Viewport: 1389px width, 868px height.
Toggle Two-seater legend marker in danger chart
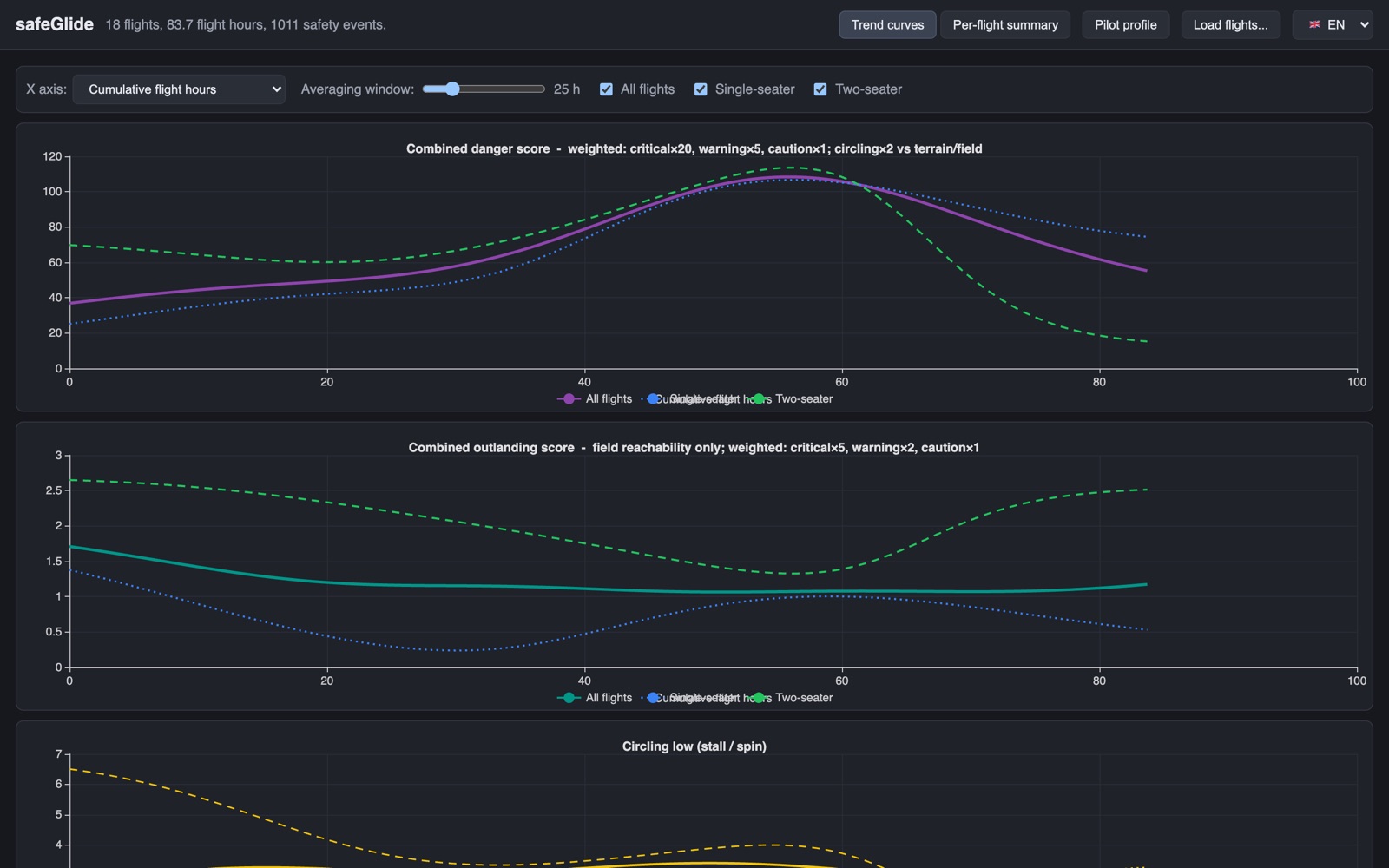point(758,399)
